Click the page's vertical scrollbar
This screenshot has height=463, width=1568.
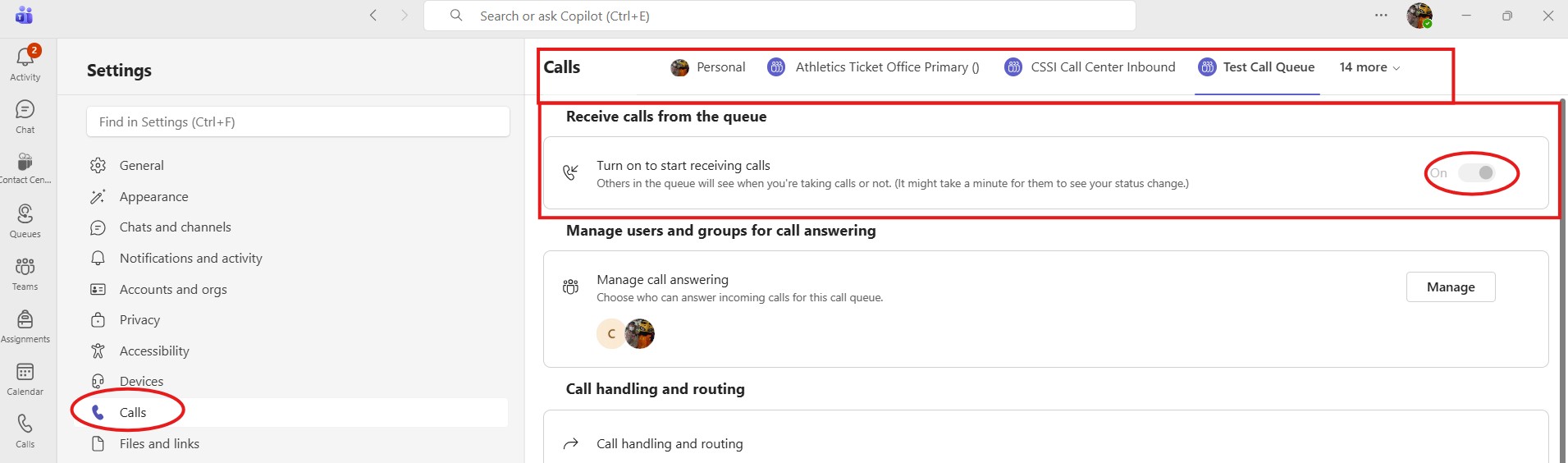coord(1562,279)
